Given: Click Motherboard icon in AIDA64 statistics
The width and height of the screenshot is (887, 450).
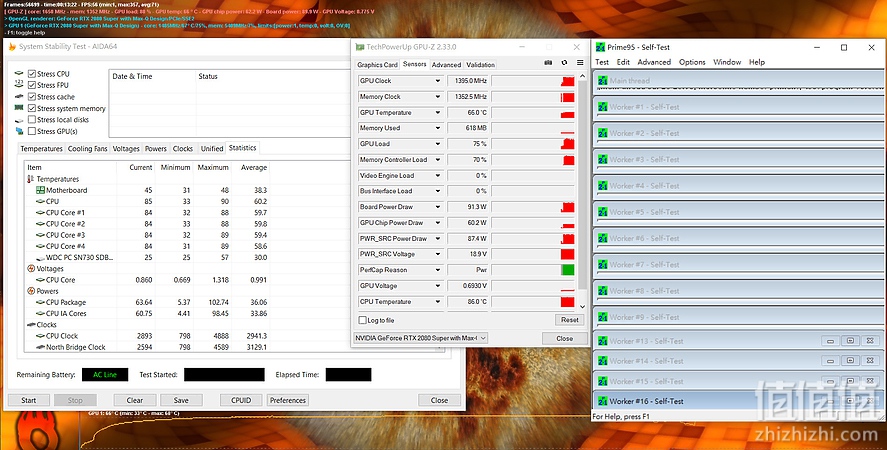Looking at the screenshot, I should 40,190.
